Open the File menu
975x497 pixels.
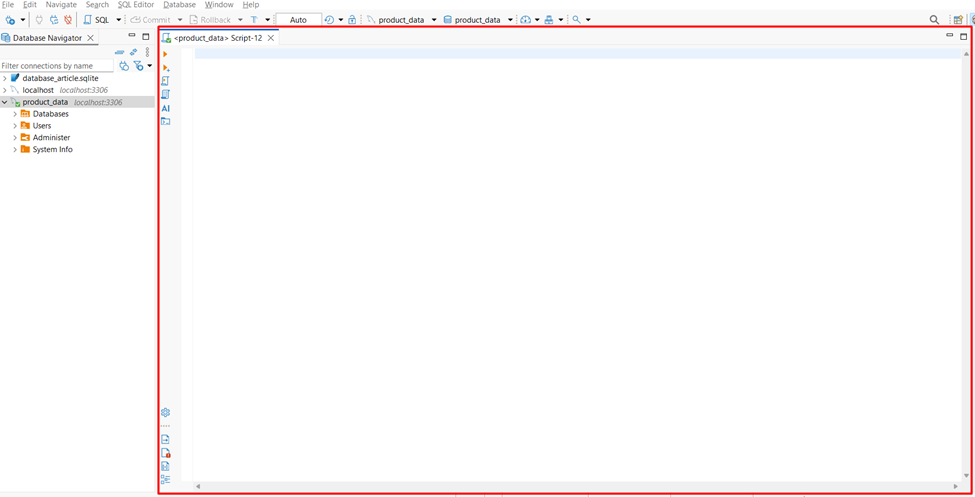8,4
